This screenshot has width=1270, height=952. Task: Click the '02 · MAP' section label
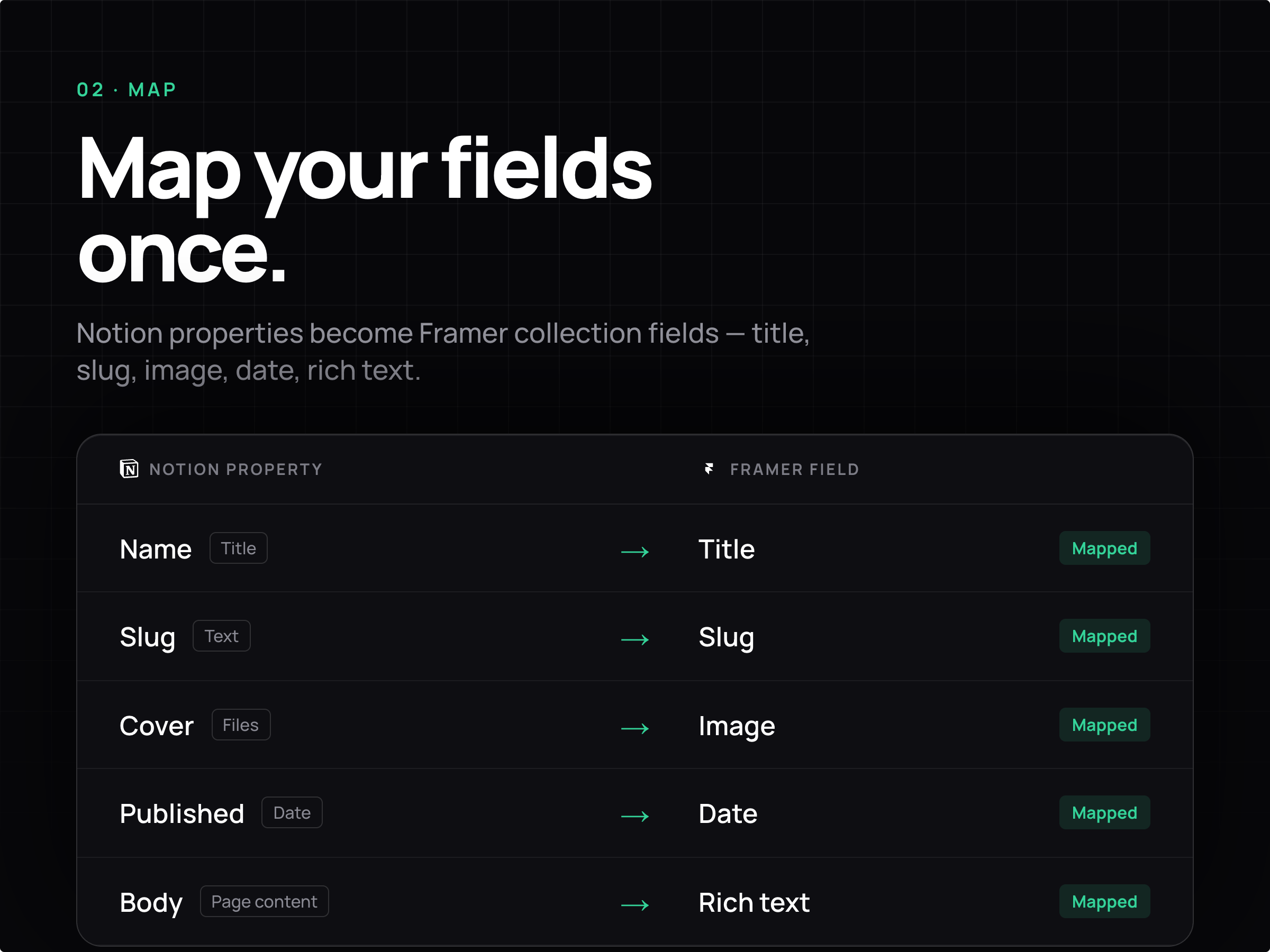126,89
